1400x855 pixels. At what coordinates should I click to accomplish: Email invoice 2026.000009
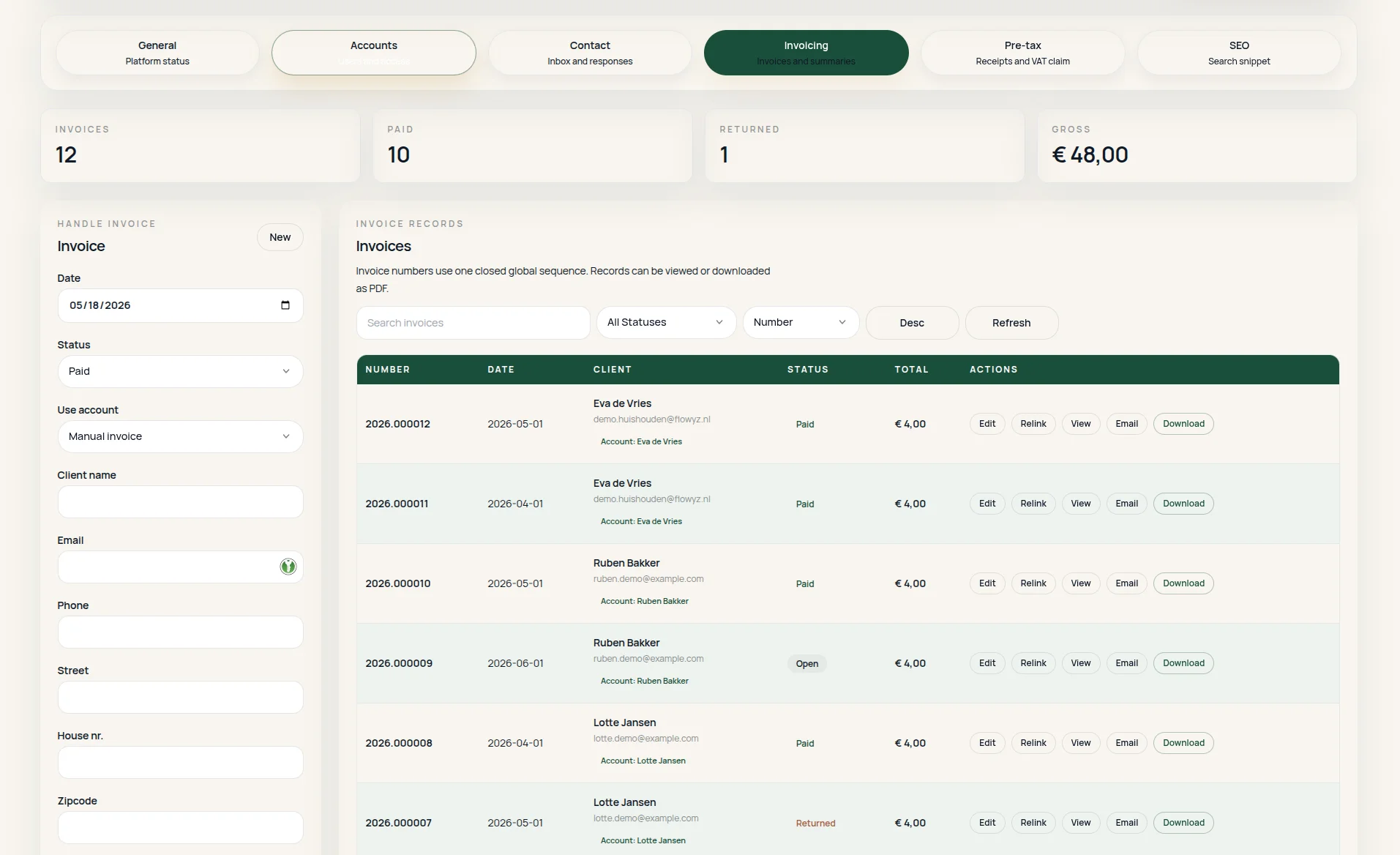click(1126, 663)
